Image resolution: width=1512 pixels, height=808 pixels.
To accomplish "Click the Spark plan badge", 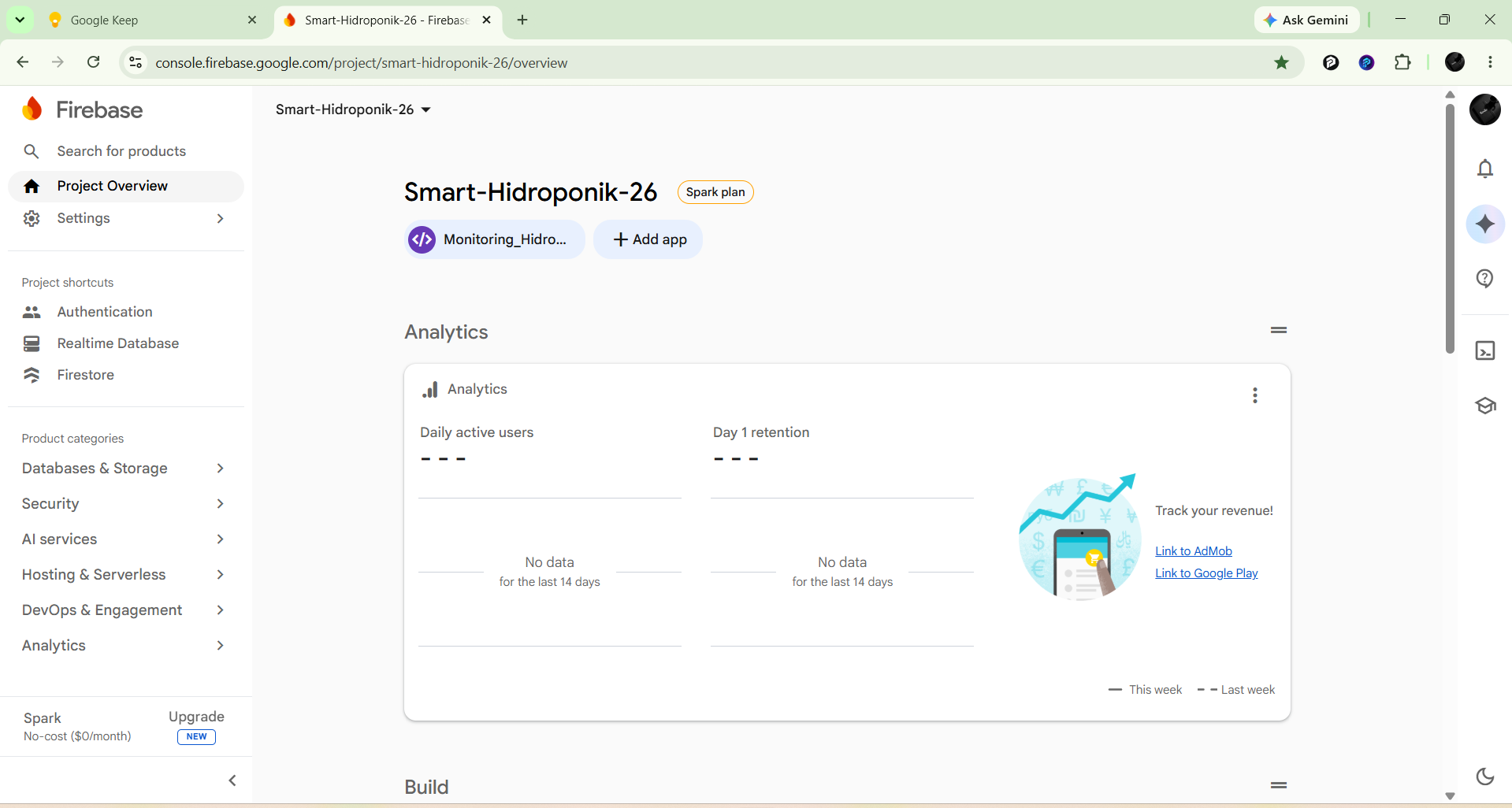I will 715,192.
